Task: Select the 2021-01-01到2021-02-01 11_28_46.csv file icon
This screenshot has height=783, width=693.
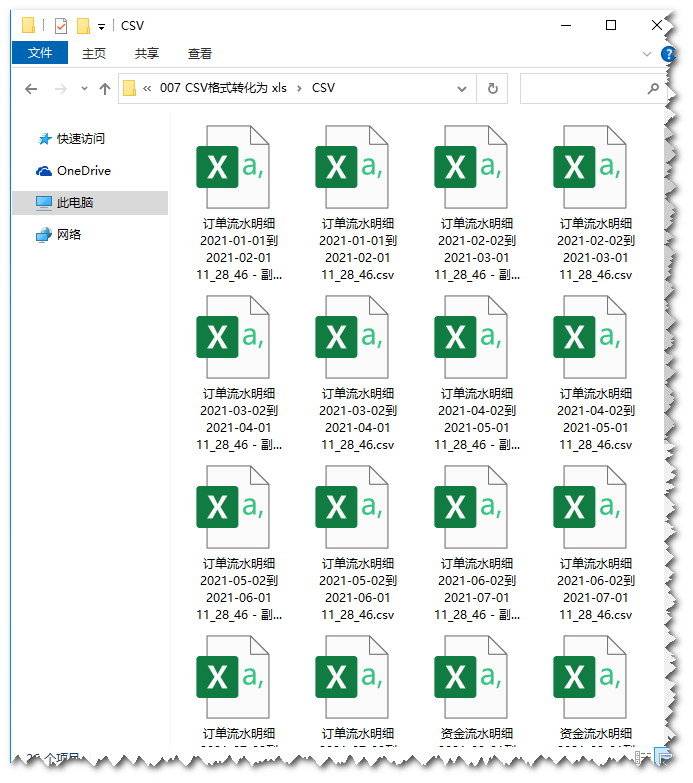Action: tap(352, 167)
